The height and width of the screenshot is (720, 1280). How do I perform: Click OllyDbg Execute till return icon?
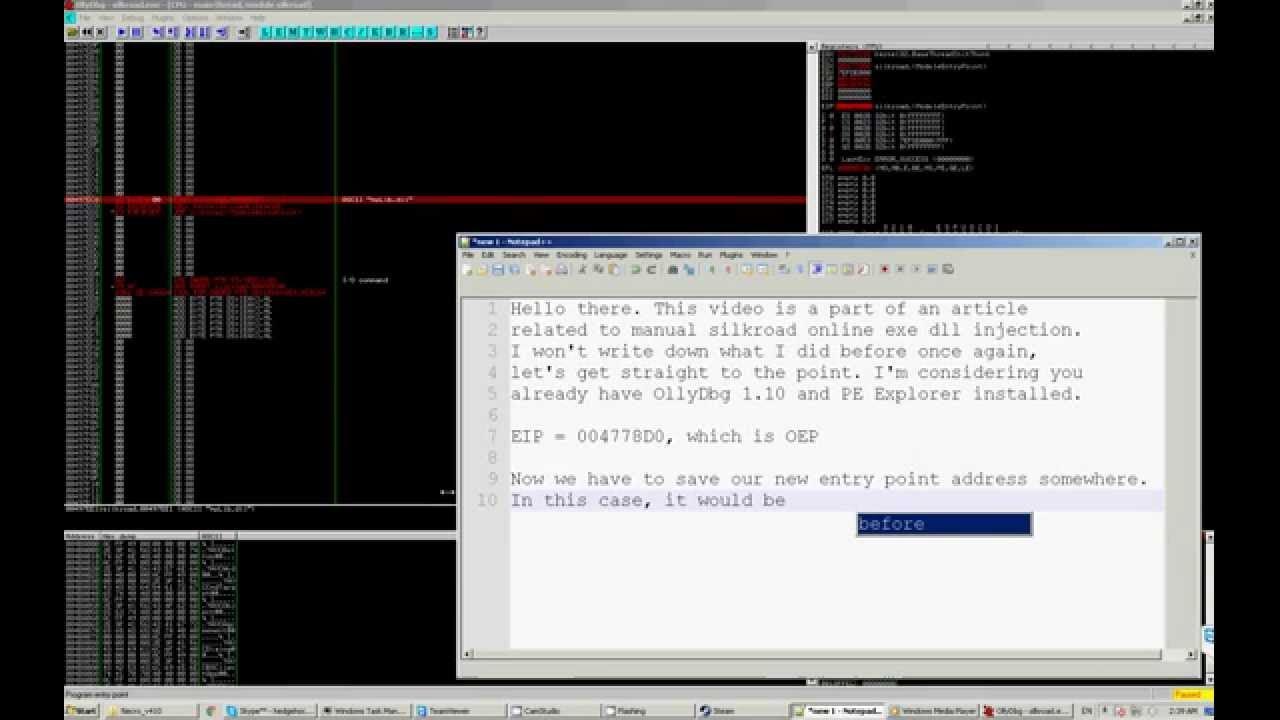coord(221,32)
